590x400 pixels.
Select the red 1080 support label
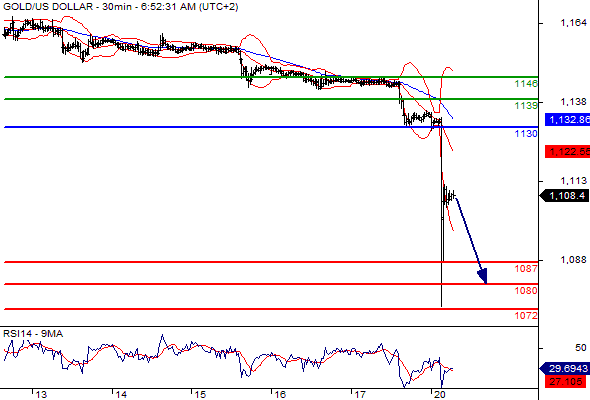pyautogui.click(x=526, y=290)
